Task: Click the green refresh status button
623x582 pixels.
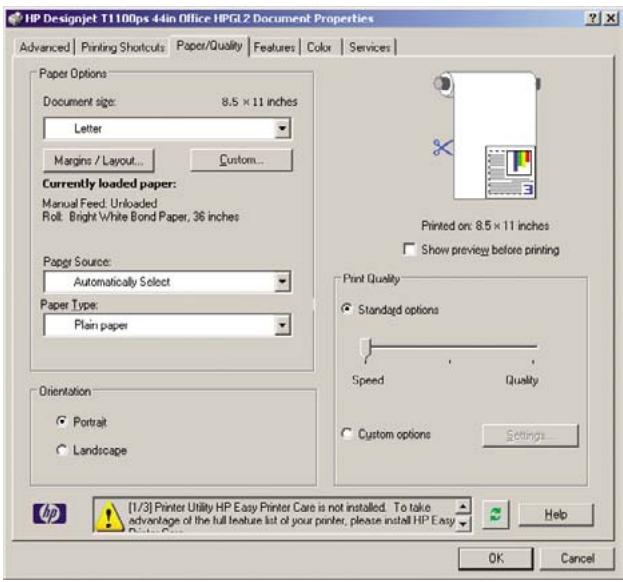Action: (x=495, y=514)
